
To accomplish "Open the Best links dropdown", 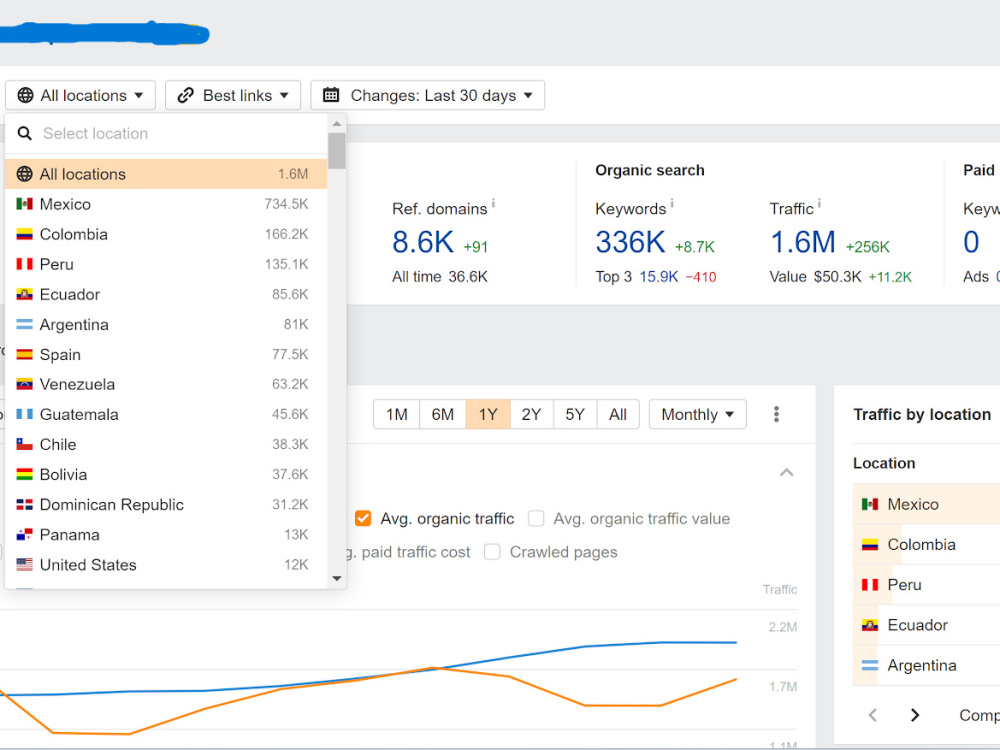I will pos(233,95).
